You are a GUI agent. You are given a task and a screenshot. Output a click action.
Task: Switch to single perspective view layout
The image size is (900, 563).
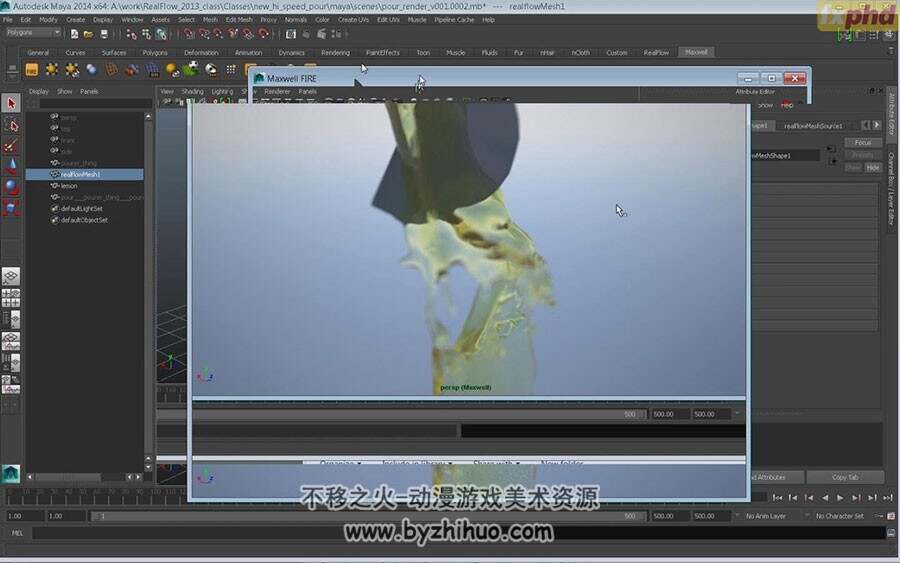coord(11,276)
